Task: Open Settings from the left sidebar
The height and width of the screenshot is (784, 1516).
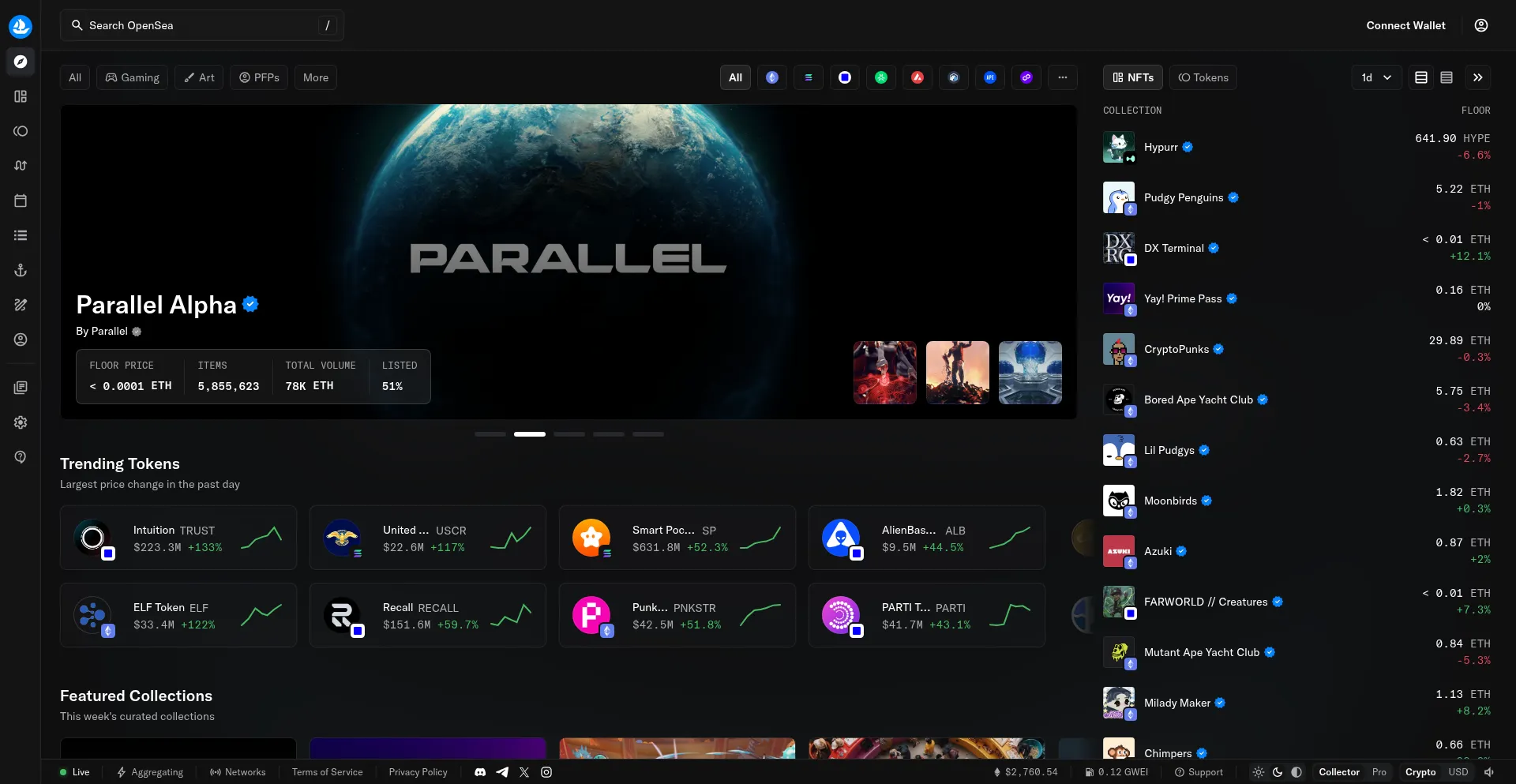Action: [x=21, y=422]
